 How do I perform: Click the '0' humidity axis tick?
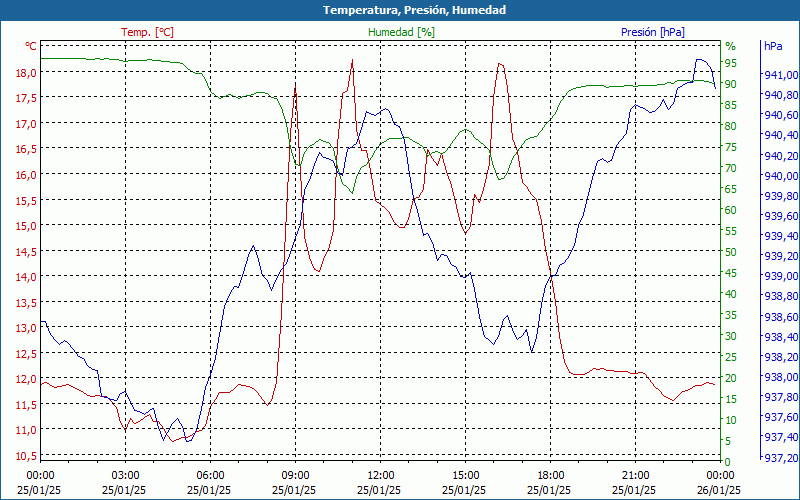coord(728,462)
